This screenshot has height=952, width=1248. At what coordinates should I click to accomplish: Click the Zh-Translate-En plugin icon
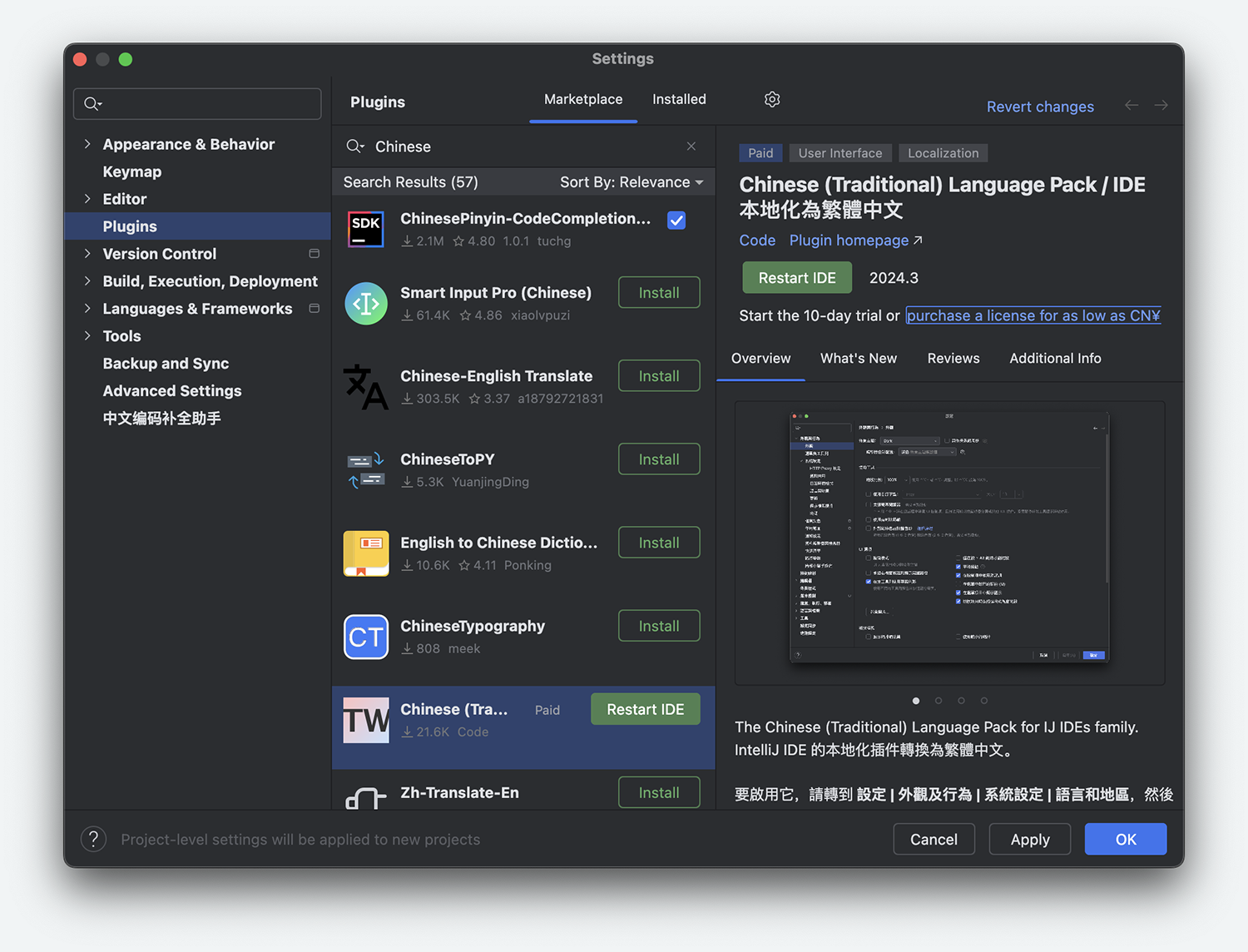tap(366, 798)
